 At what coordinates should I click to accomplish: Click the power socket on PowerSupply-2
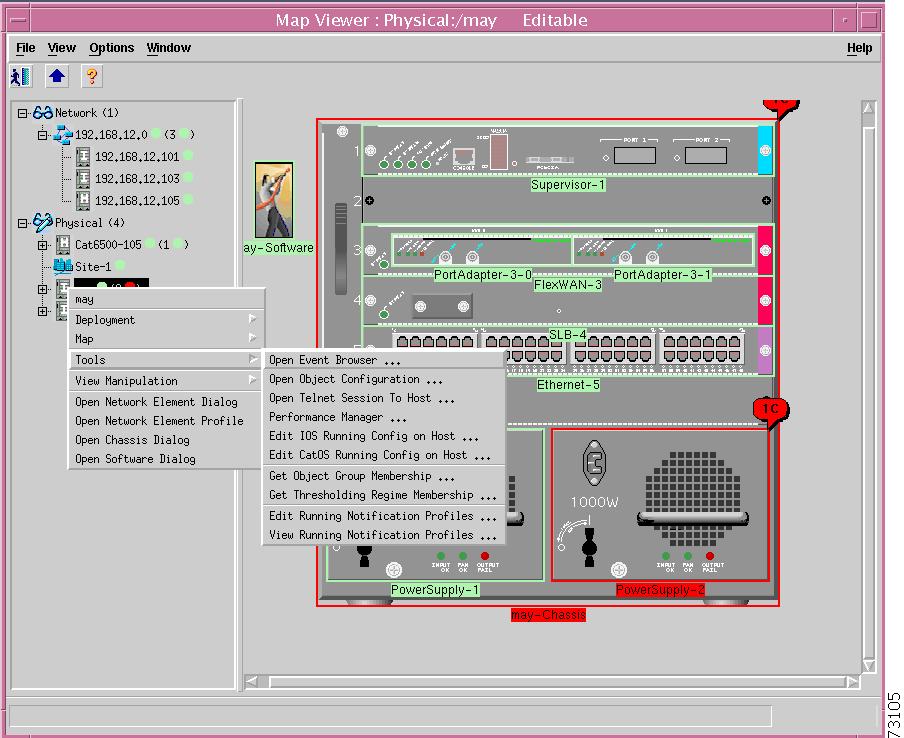click(x=594, y=462)
